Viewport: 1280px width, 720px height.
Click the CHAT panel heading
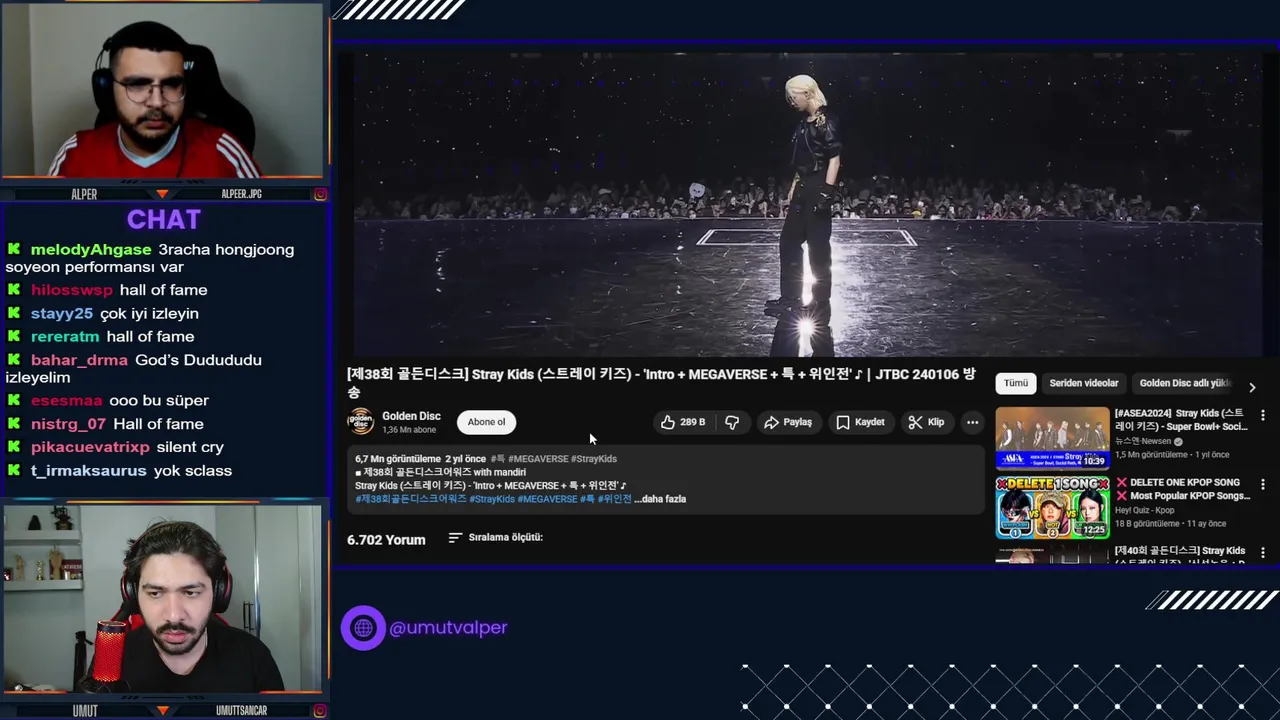(164, 219)
